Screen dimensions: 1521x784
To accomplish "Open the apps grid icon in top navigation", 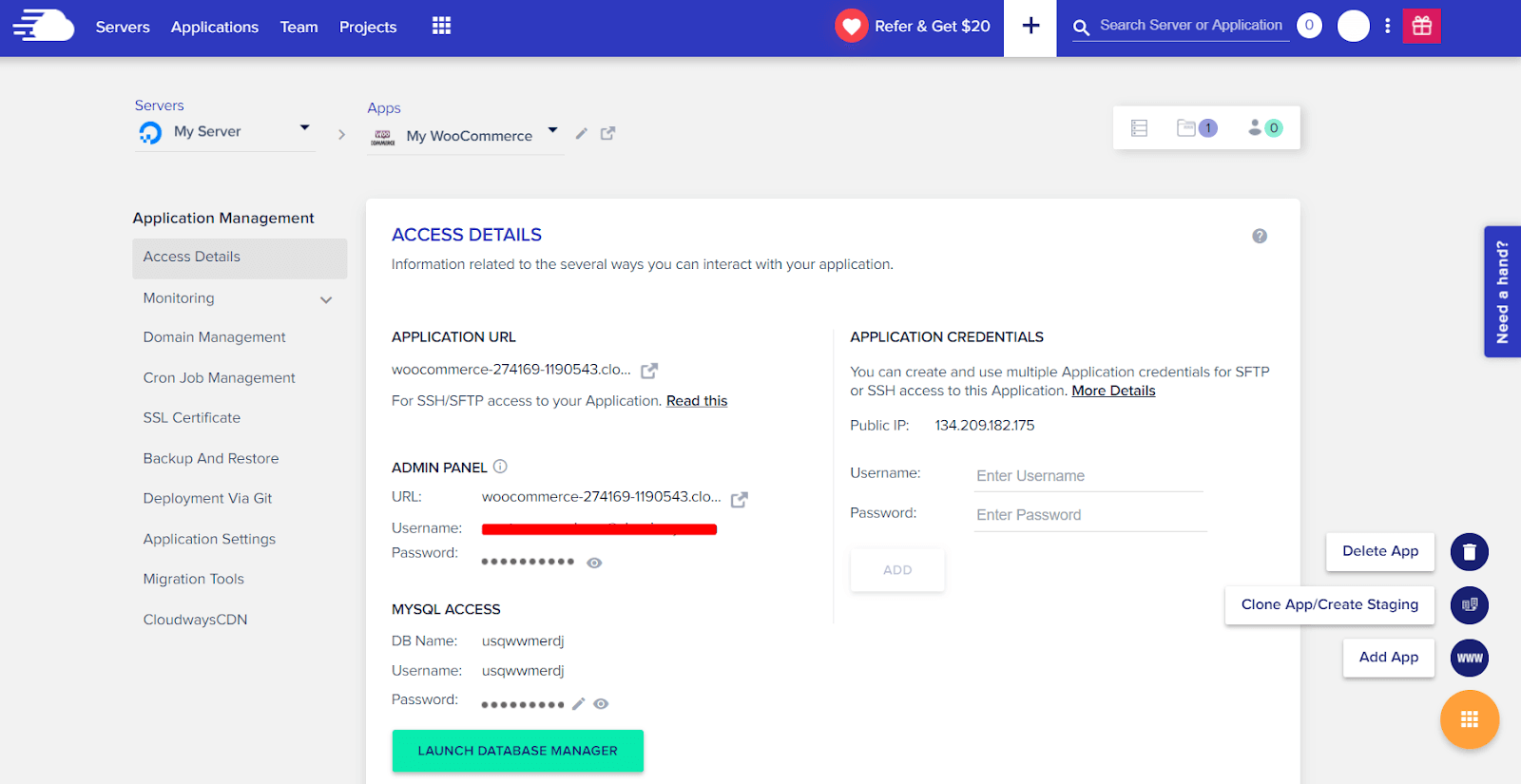I will click(x=441, y=26).
